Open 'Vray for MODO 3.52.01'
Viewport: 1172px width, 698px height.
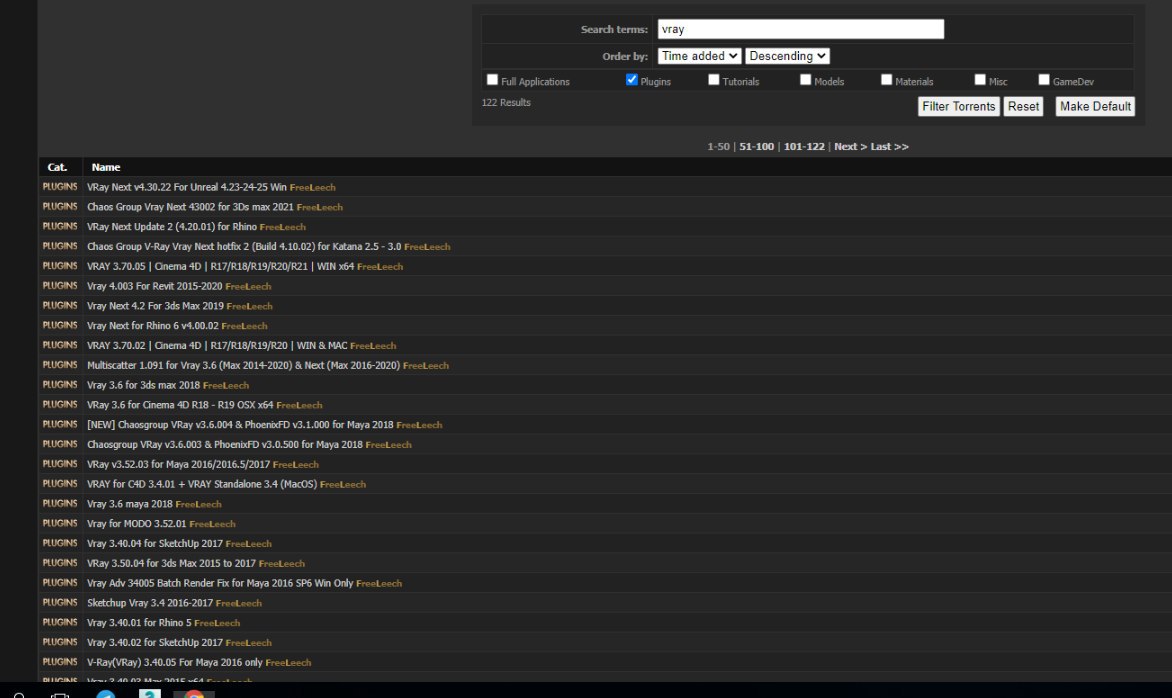pyautogui.click(x=137, y=523)
